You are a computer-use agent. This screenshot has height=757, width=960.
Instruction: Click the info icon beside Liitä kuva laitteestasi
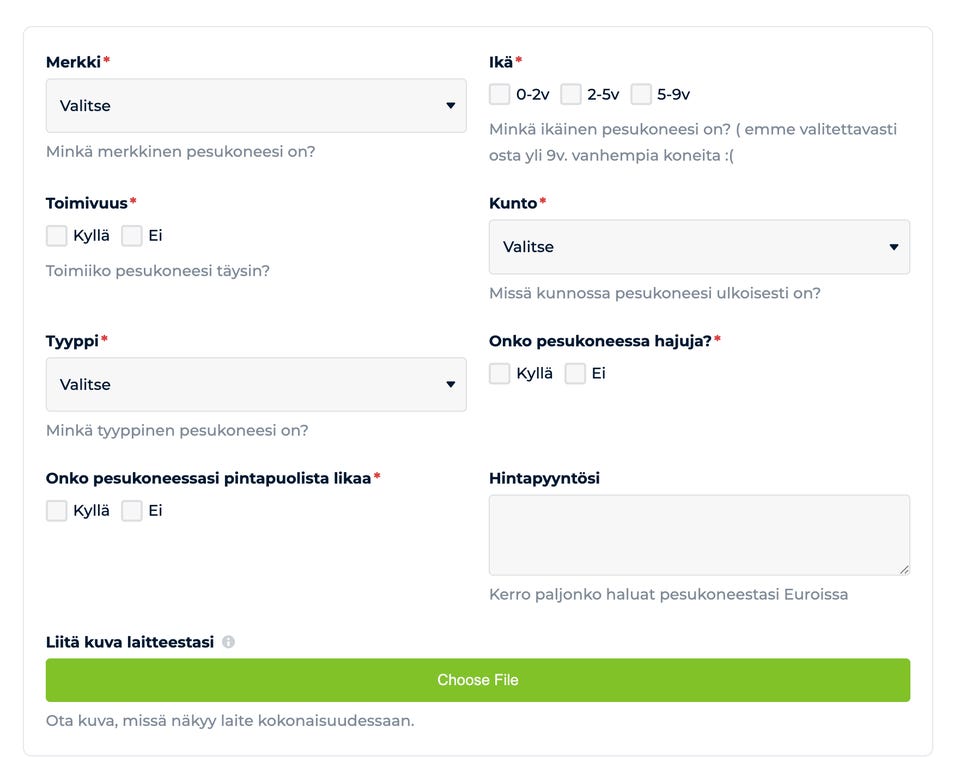tap(228, 642)
